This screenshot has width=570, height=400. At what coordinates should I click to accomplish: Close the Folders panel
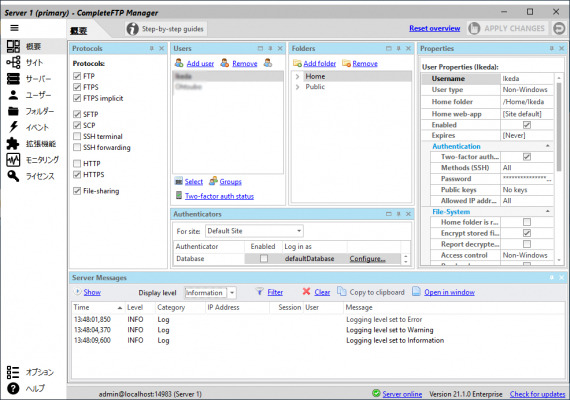408,48
